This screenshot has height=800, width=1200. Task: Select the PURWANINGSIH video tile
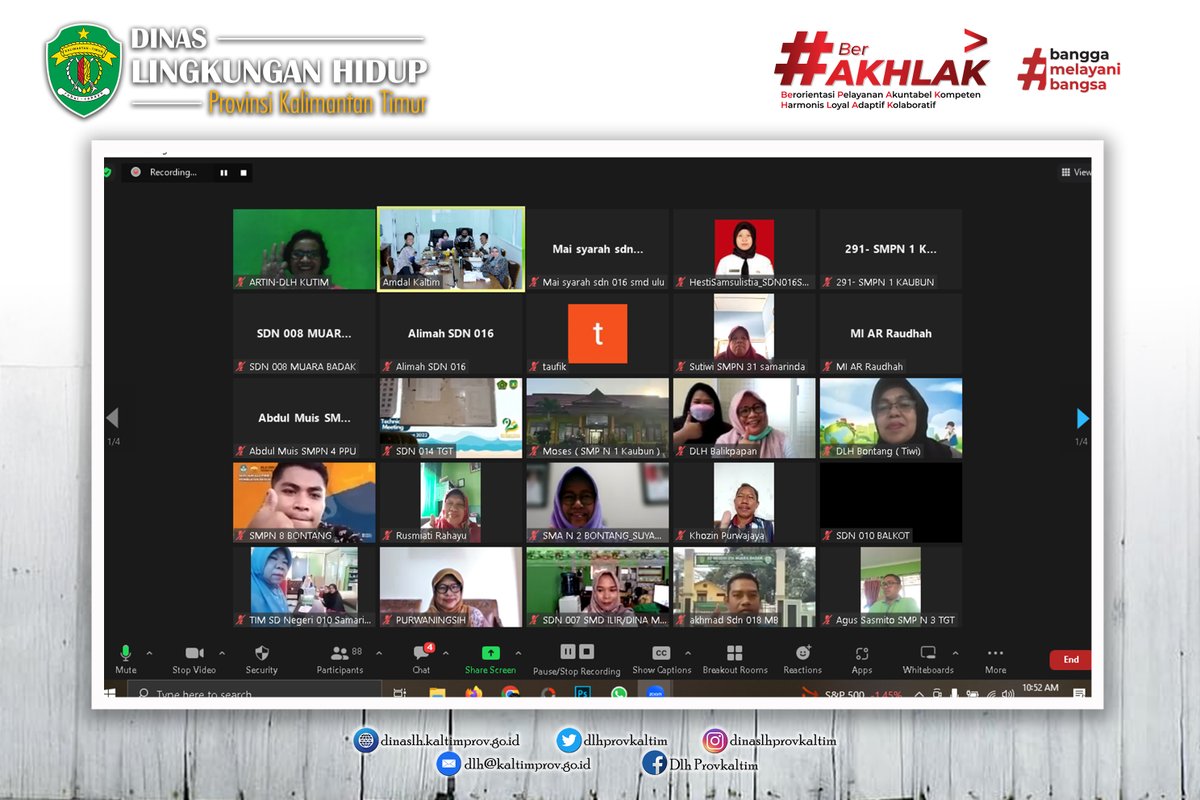pyautogui.click(x=451, y=587)
